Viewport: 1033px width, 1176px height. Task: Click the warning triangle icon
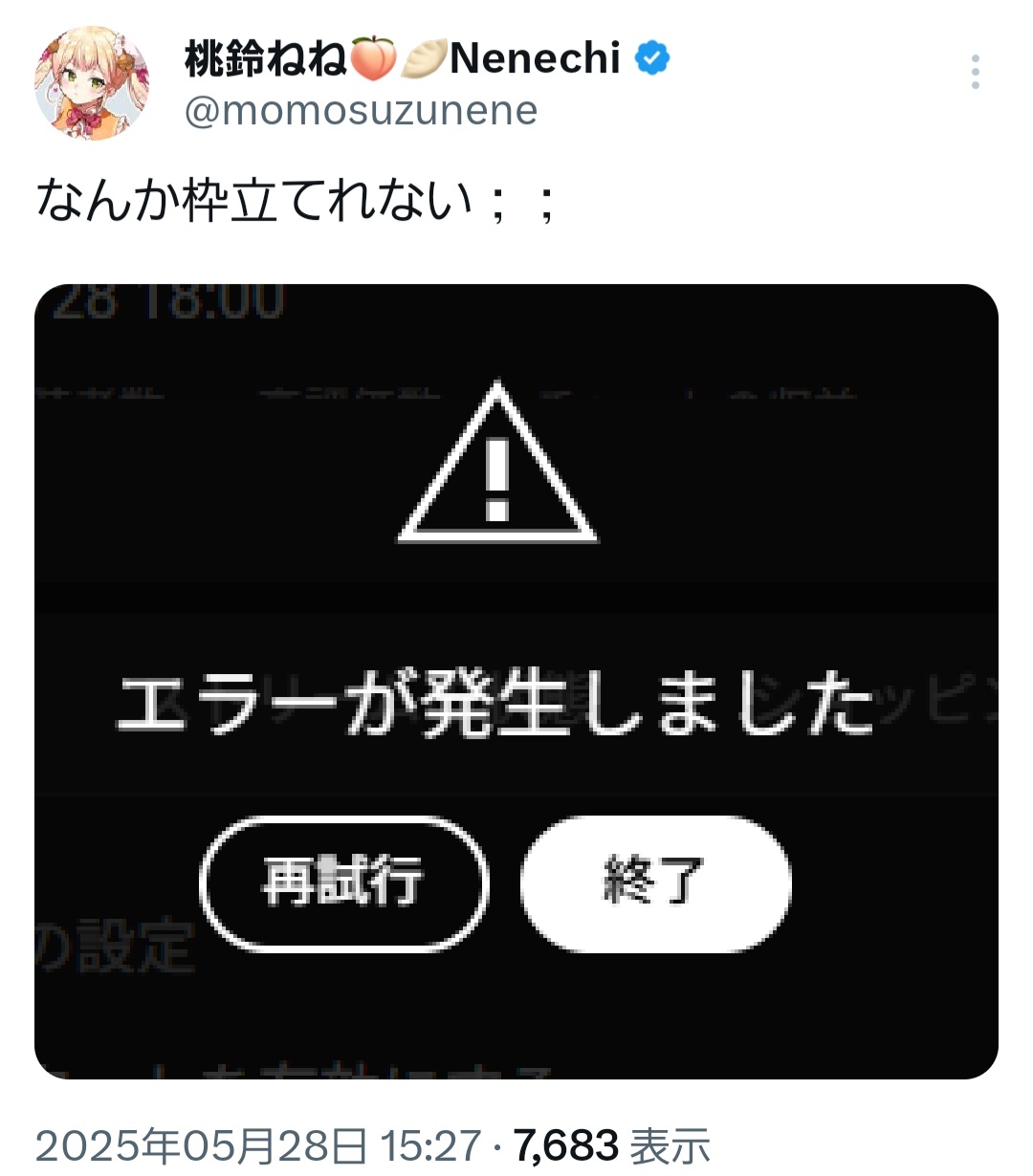pyautogui.click(x=497, y=462)
